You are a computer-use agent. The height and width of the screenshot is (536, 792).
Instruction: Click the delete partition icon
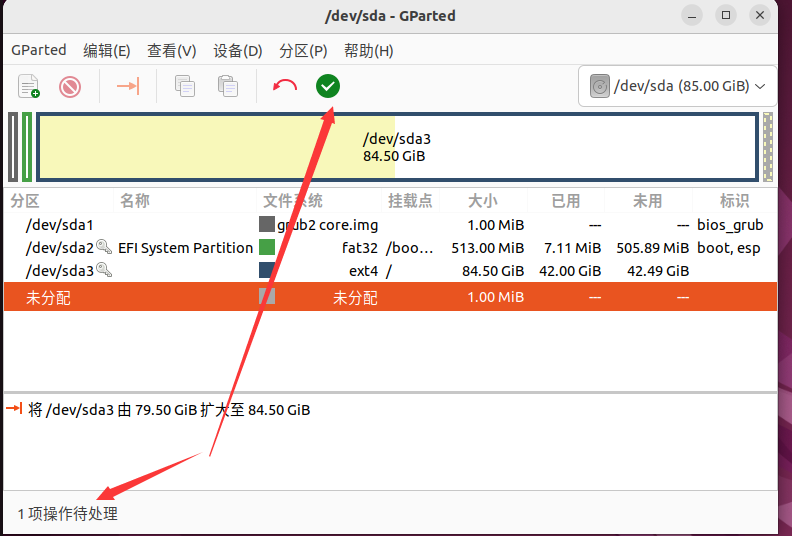pos(70,86)
